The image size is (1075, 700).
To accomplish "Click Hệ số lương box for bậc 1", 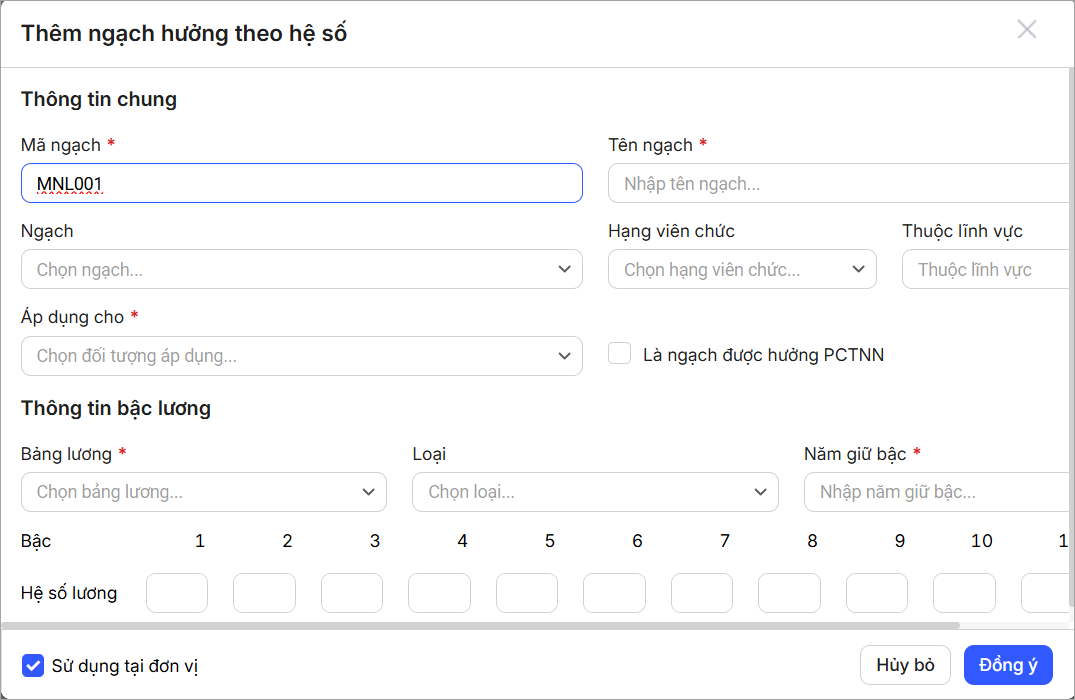I will coord(177,593).
